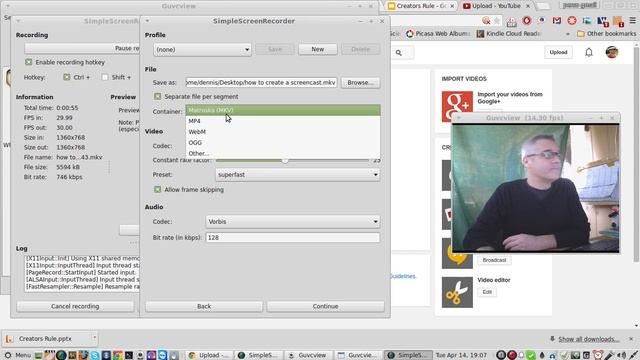Open the Menu button on the taskbar
Screen dimensions: 640x360
[18, 355]
